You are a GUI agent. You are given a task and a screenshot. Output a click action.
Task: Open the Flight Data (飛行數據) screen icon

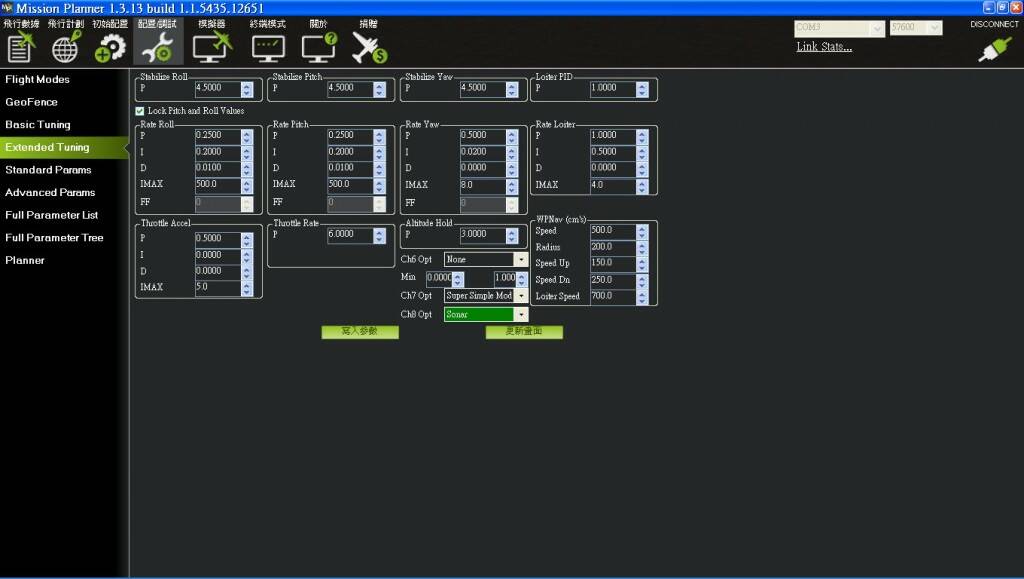pos(20,47)
